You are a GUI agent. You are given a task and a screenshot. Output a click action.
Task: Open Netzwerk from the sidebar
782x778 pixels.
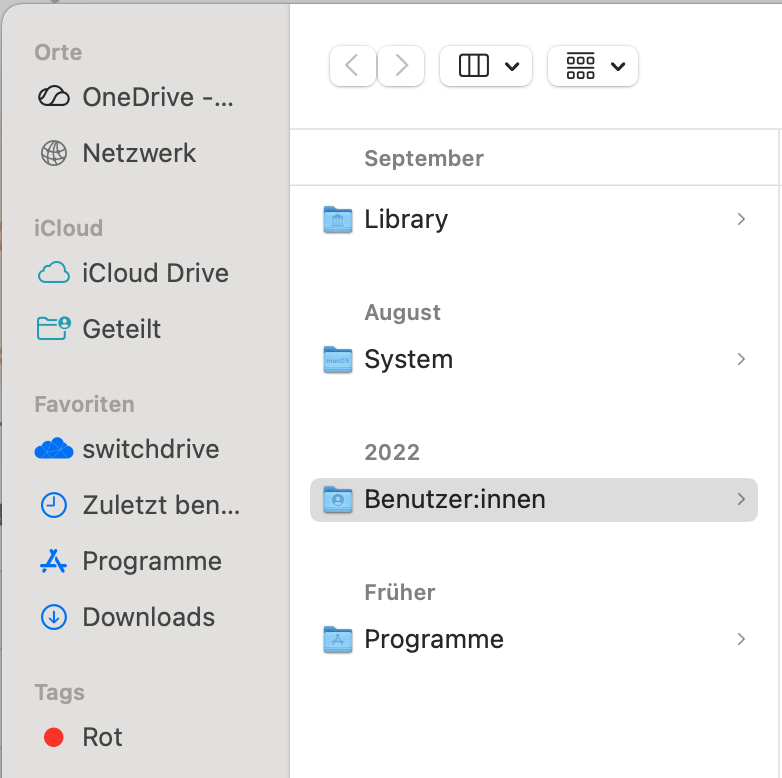(x=118, y=153)
